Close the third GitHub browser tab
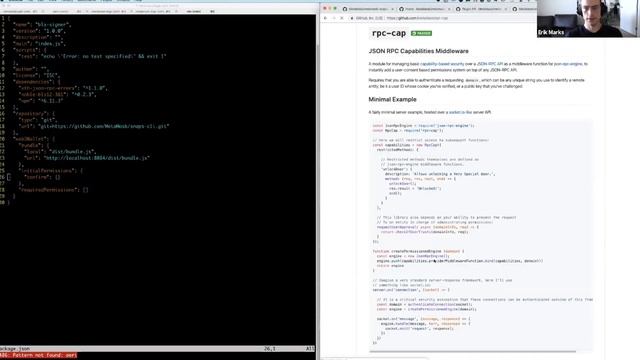The height and width of the screenshot is (360, 640). [x=505, y=9]
